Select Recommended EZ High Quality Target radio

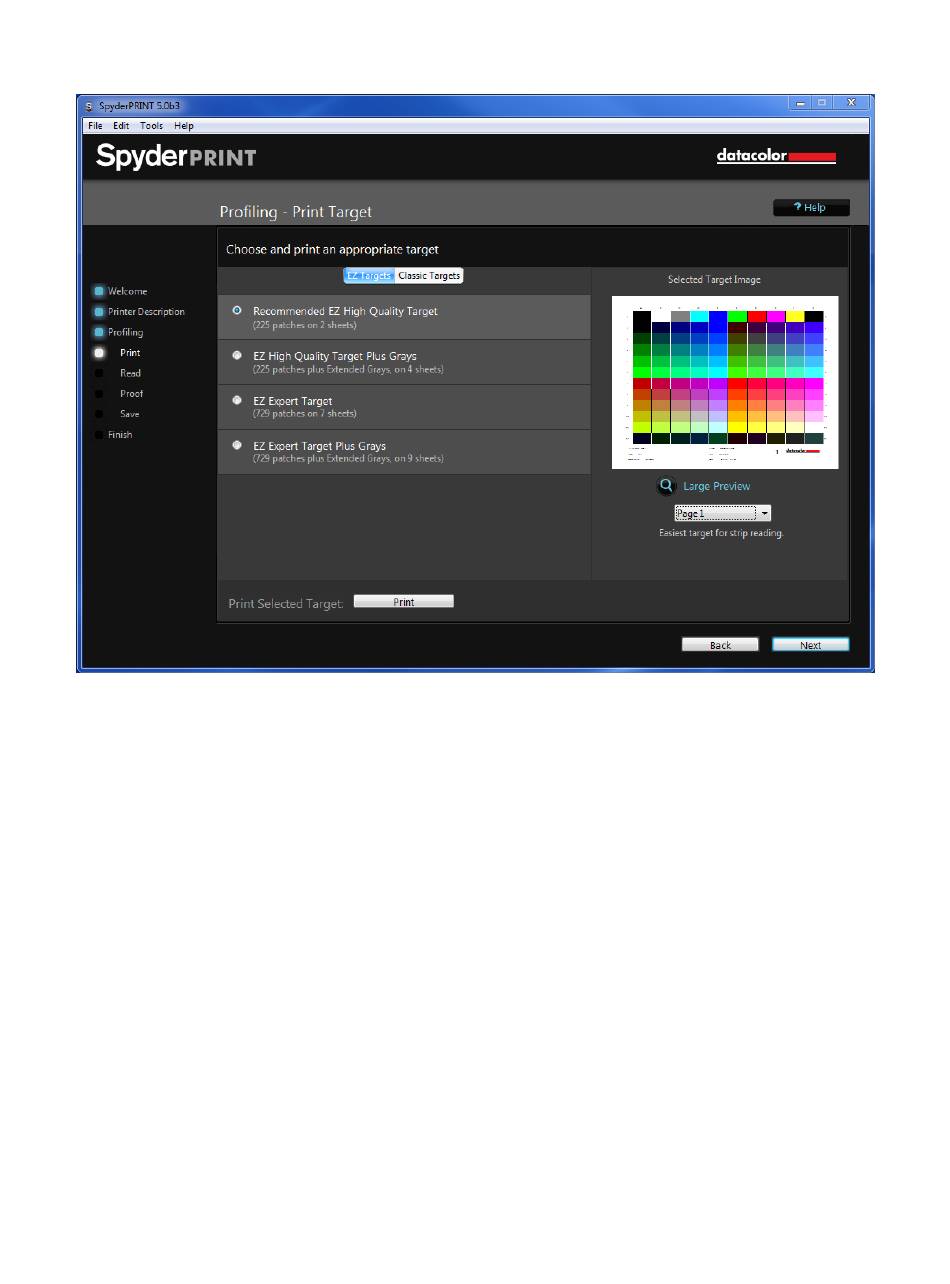click(237, 311)
